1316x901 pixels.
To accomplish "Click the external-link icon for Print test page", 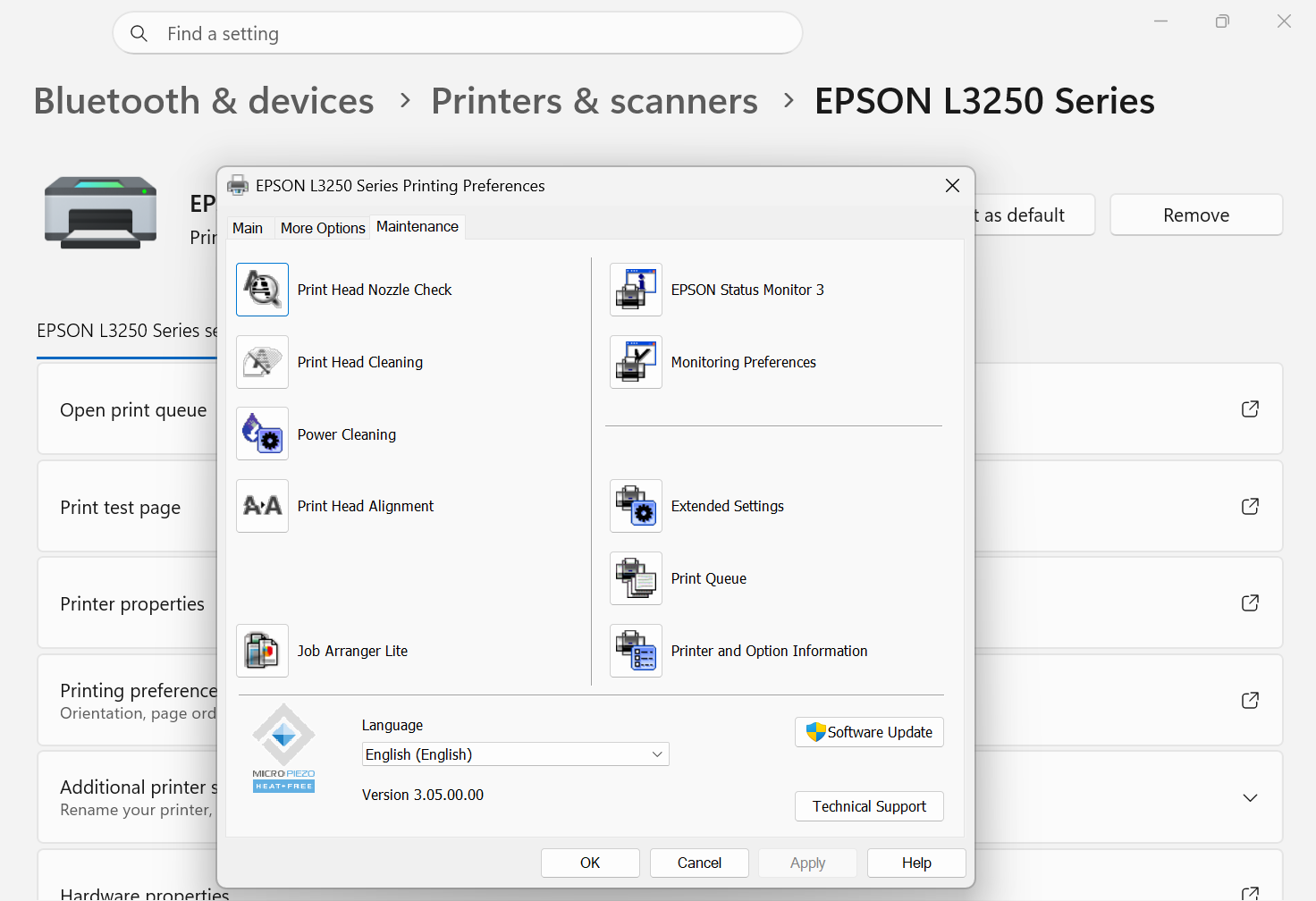I will tap(1250, 507).
